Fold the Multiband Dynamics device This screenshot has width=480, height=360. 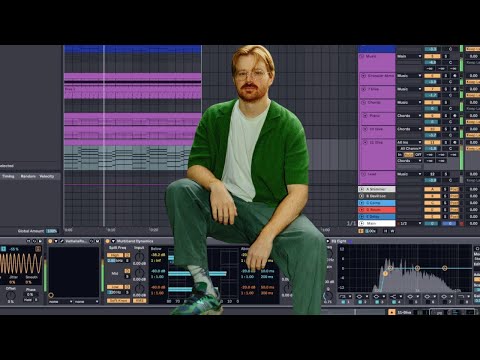click(x=113, y=241)
